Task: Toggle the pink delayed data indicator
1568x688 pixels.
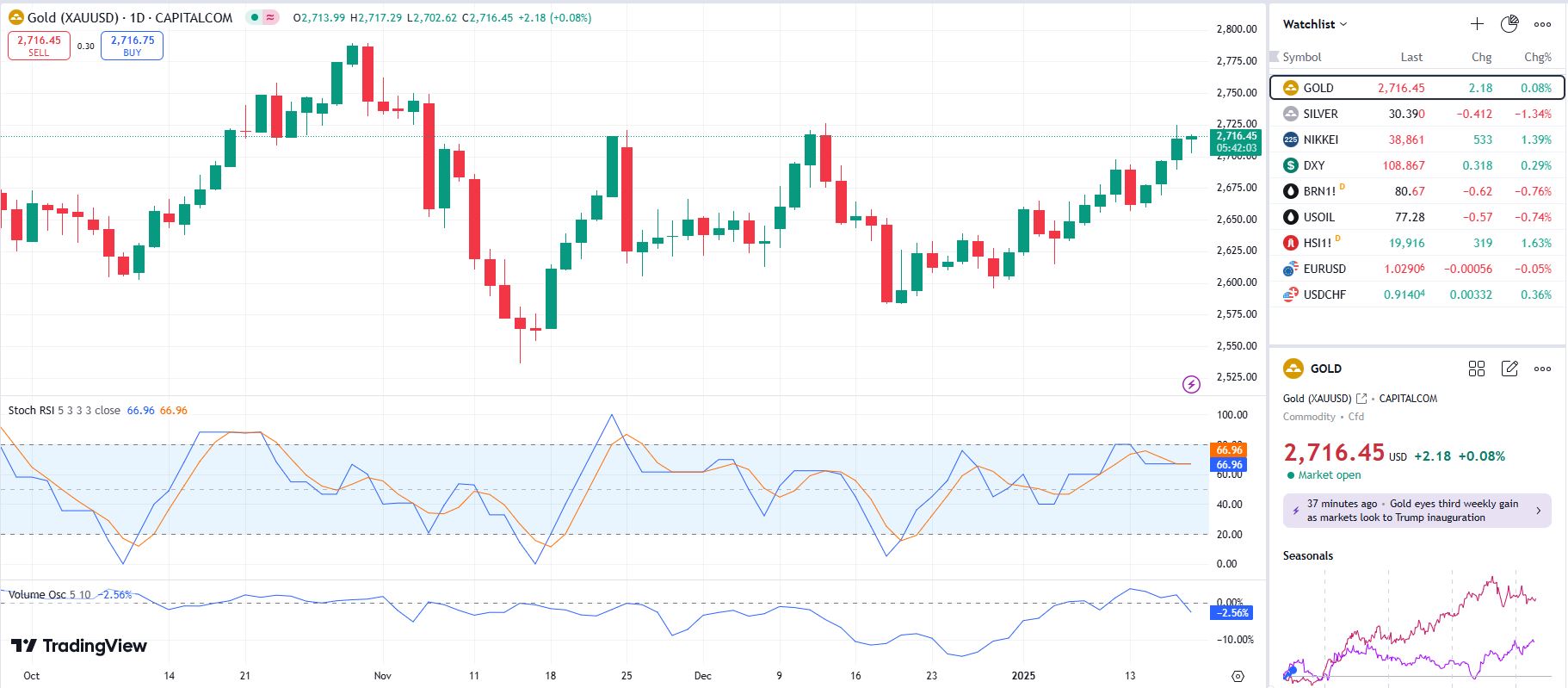Action: [x=271, y=17]
